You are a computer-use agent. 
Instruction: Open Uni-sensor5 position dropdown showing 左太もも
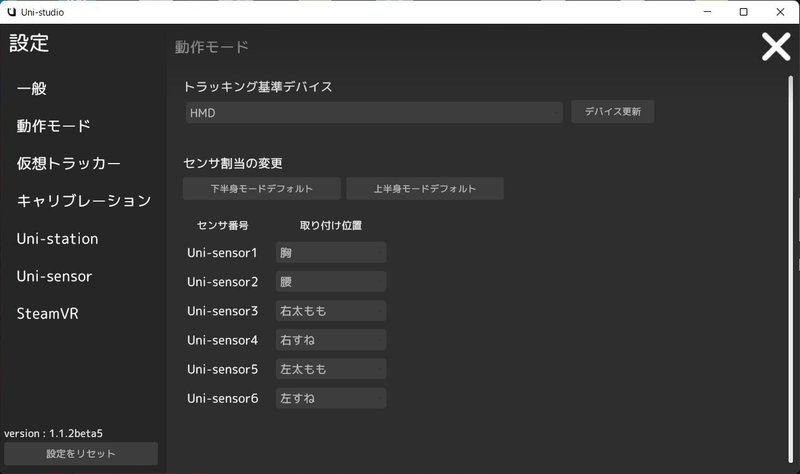tap(331, 369)
